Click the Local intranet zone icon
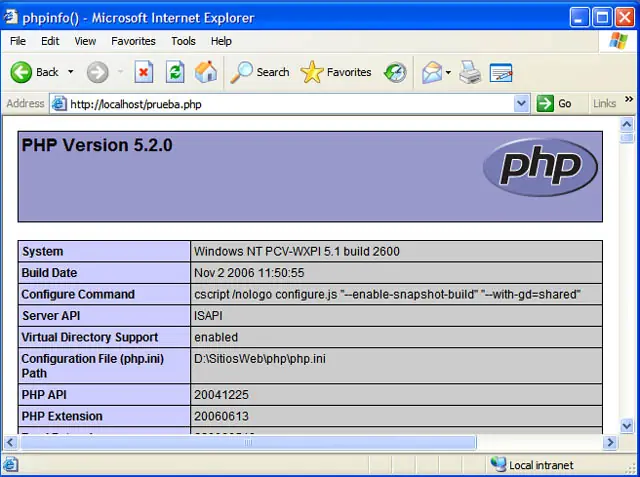Viewport: 640px width, 477px height. (498, 465)
